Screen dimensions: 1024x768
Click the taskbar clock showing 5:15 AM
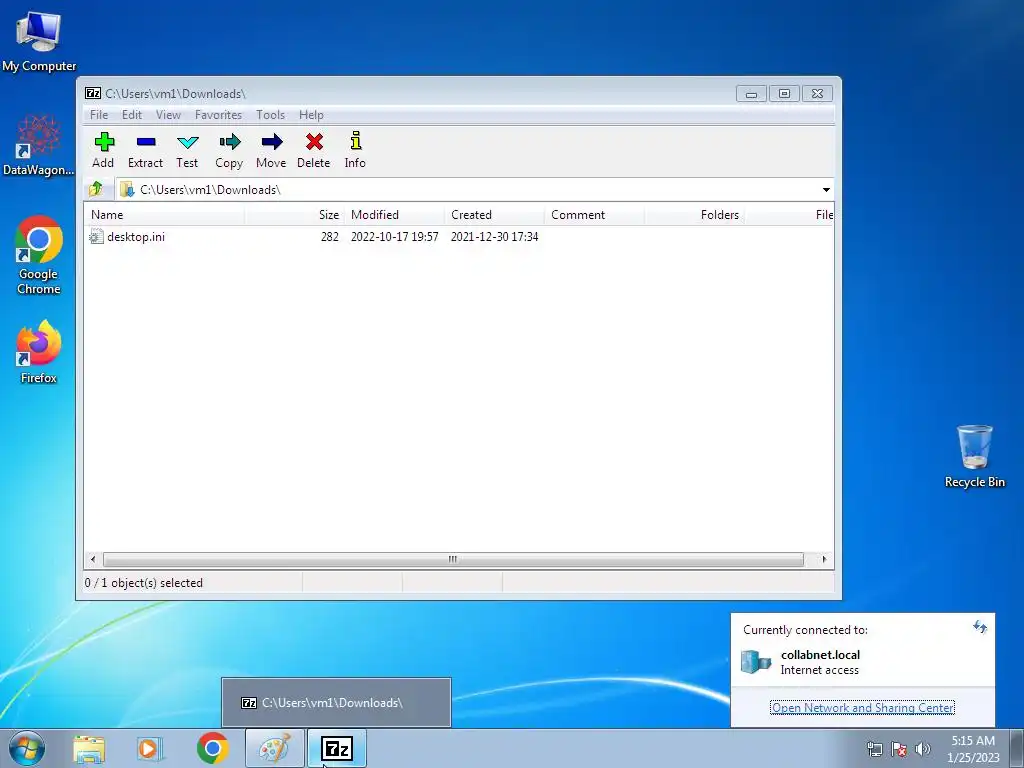coord(973,748)
